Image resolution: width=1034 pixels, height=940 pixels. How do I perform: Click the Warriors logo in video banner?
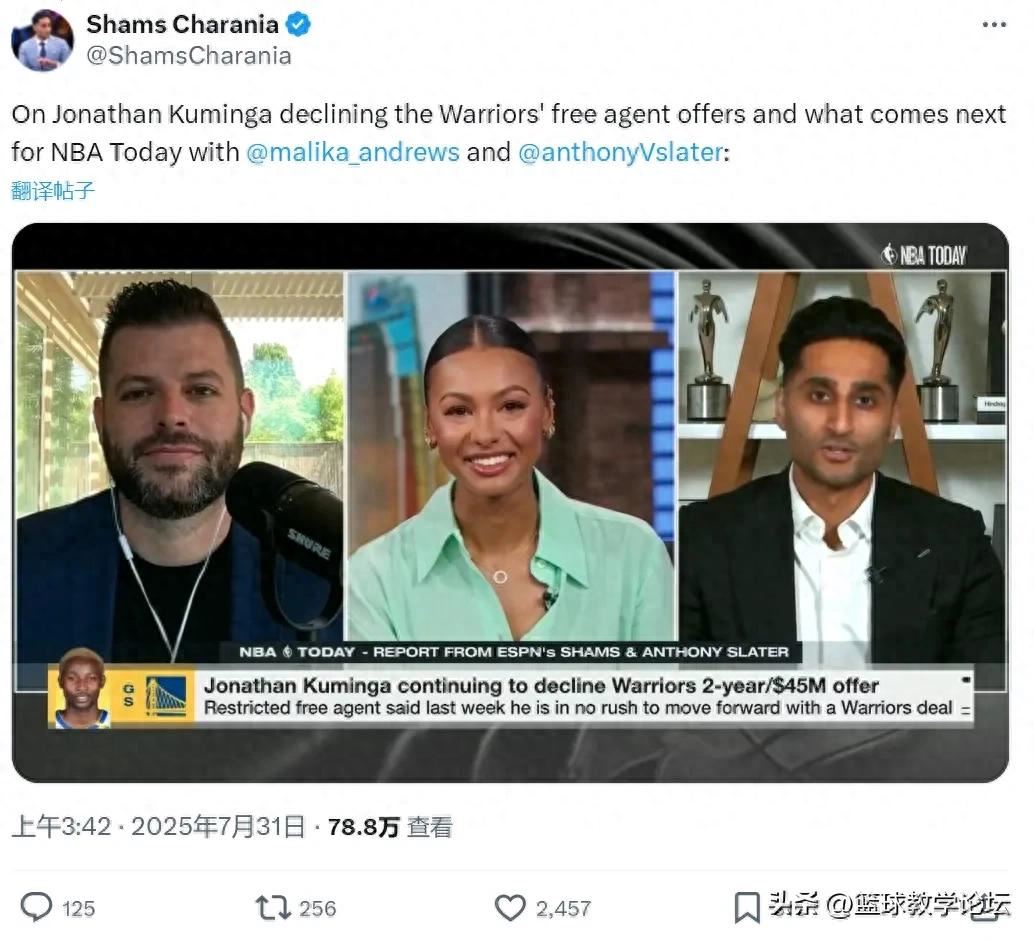click(166, 697)
